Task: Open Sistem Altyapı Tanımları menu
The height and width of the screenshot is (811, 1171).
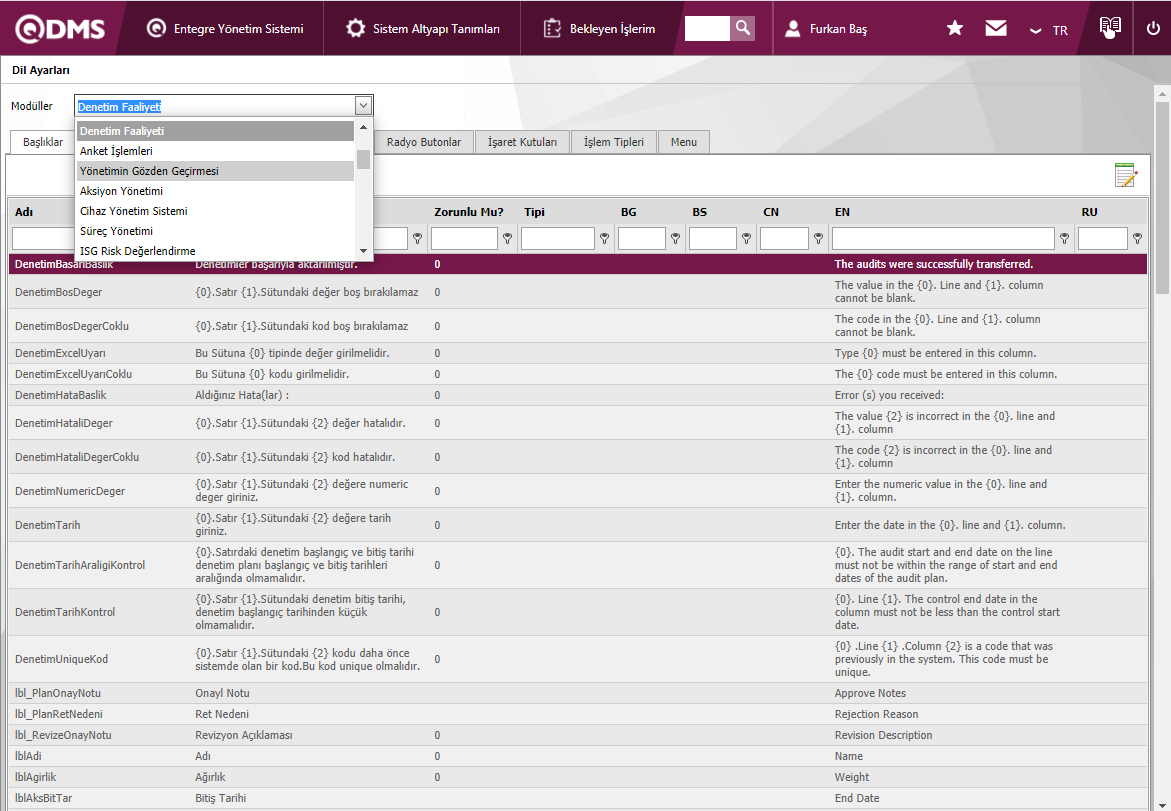Action: click(423, 29)
